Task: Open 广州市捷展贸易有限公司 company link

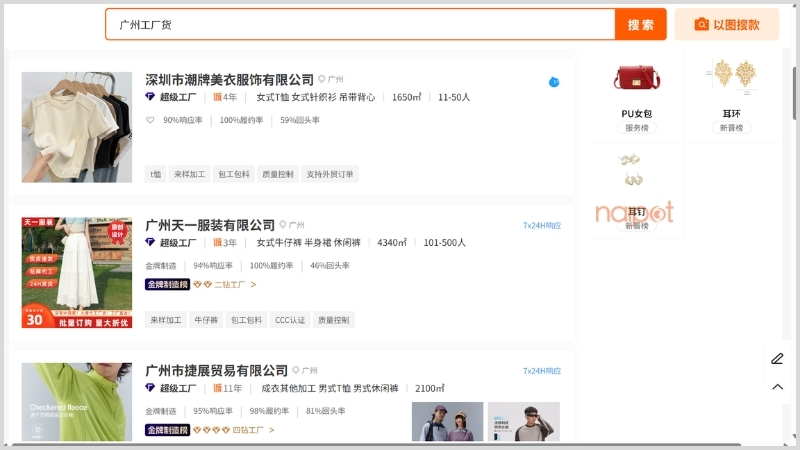Action: (x=216, y=371)
